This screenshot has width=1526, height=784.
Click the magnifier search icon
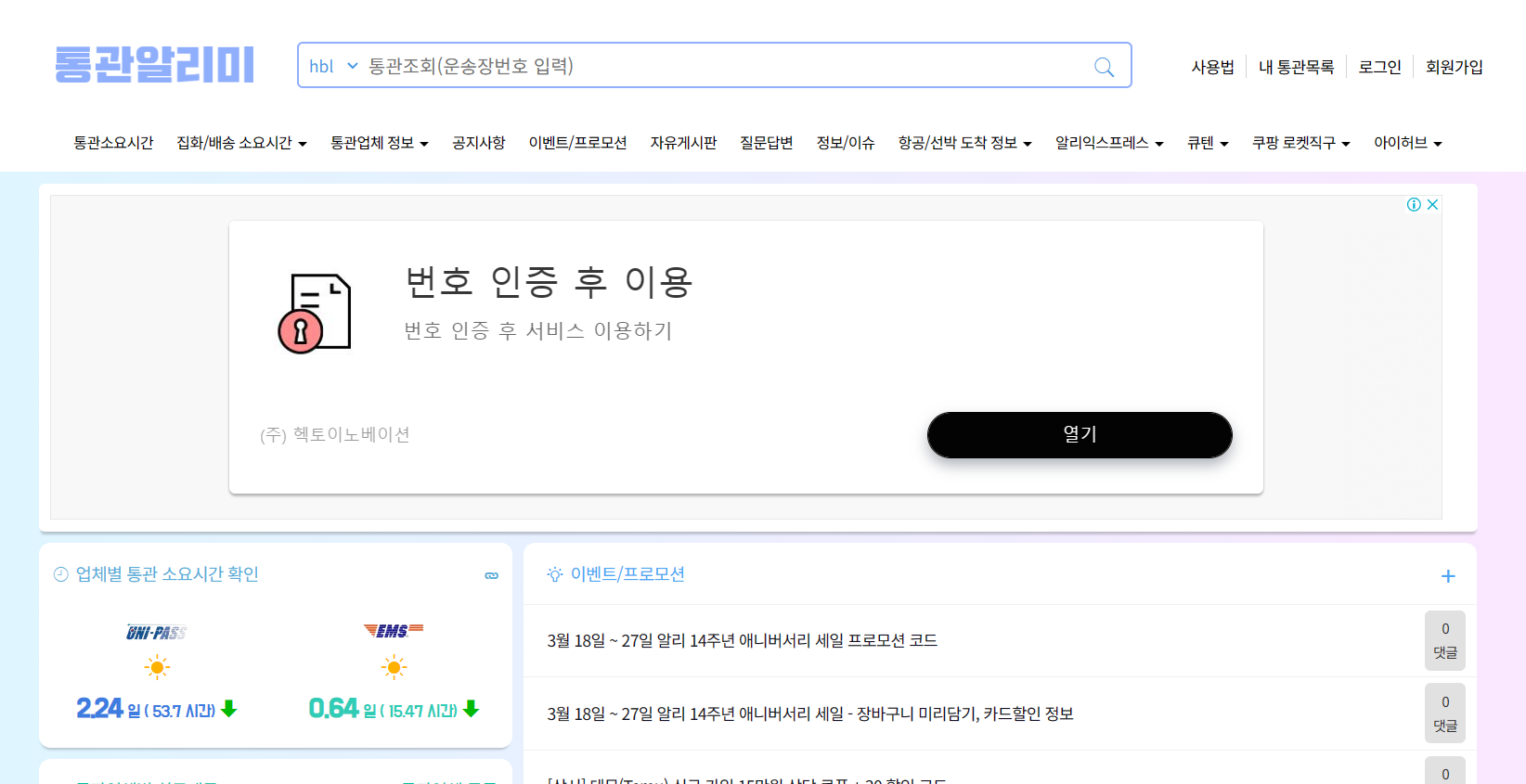(1104, 67)
